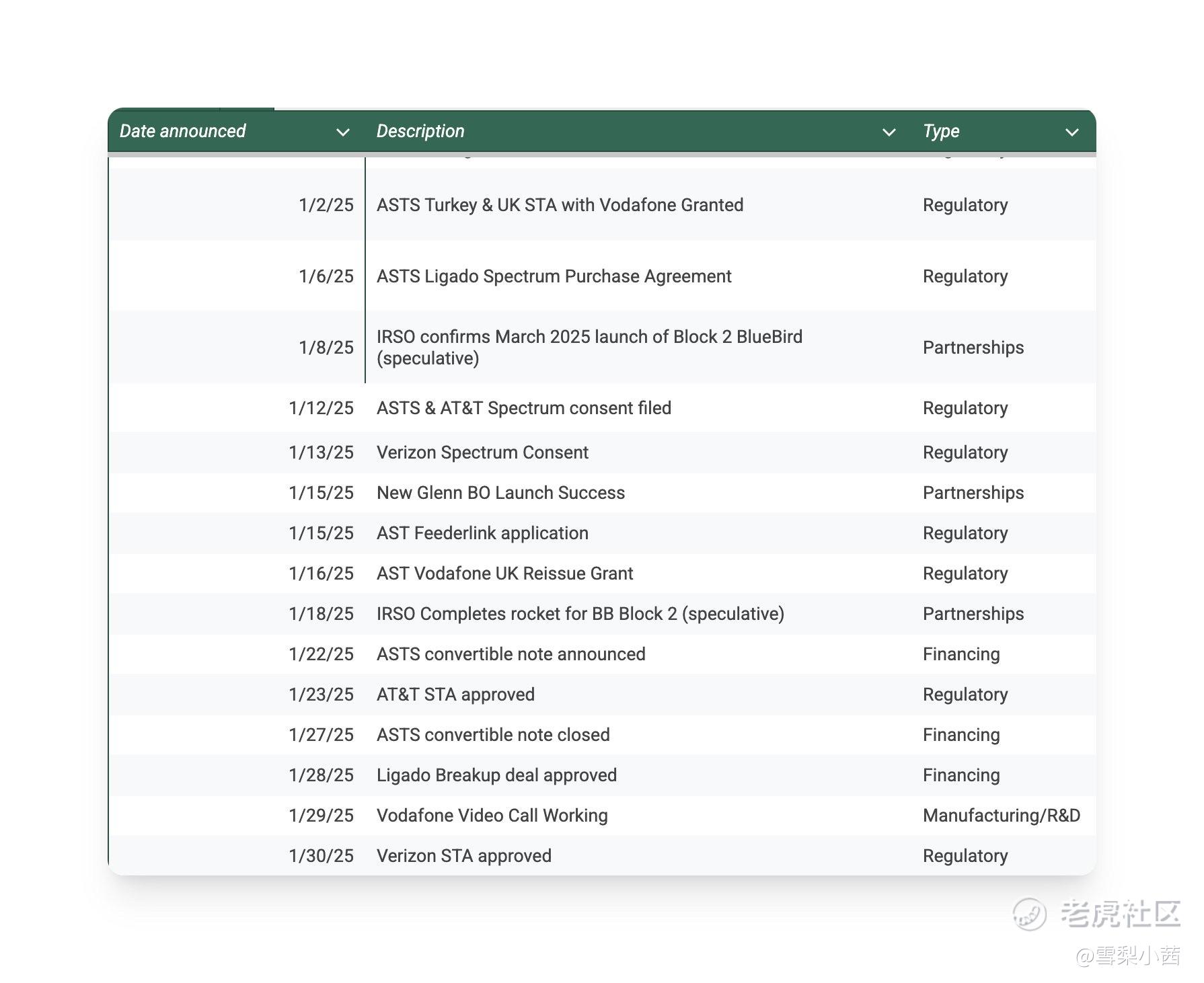Select 'ASTS convertible note closed' cell
Image resolution: width=1204 pixels, height=983 pixels.
point(493,735)
